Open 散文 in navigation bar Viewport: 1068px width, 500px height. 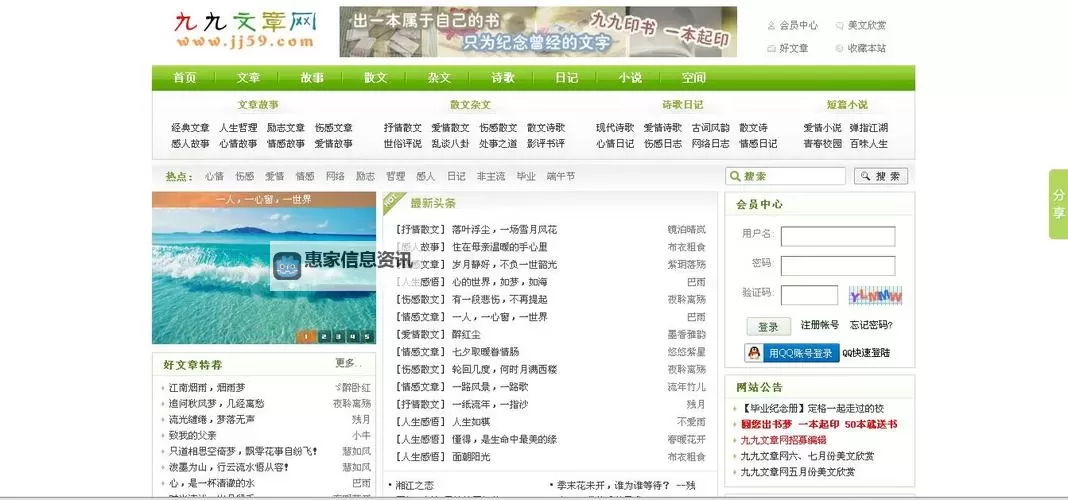click(x=375, y=78)
